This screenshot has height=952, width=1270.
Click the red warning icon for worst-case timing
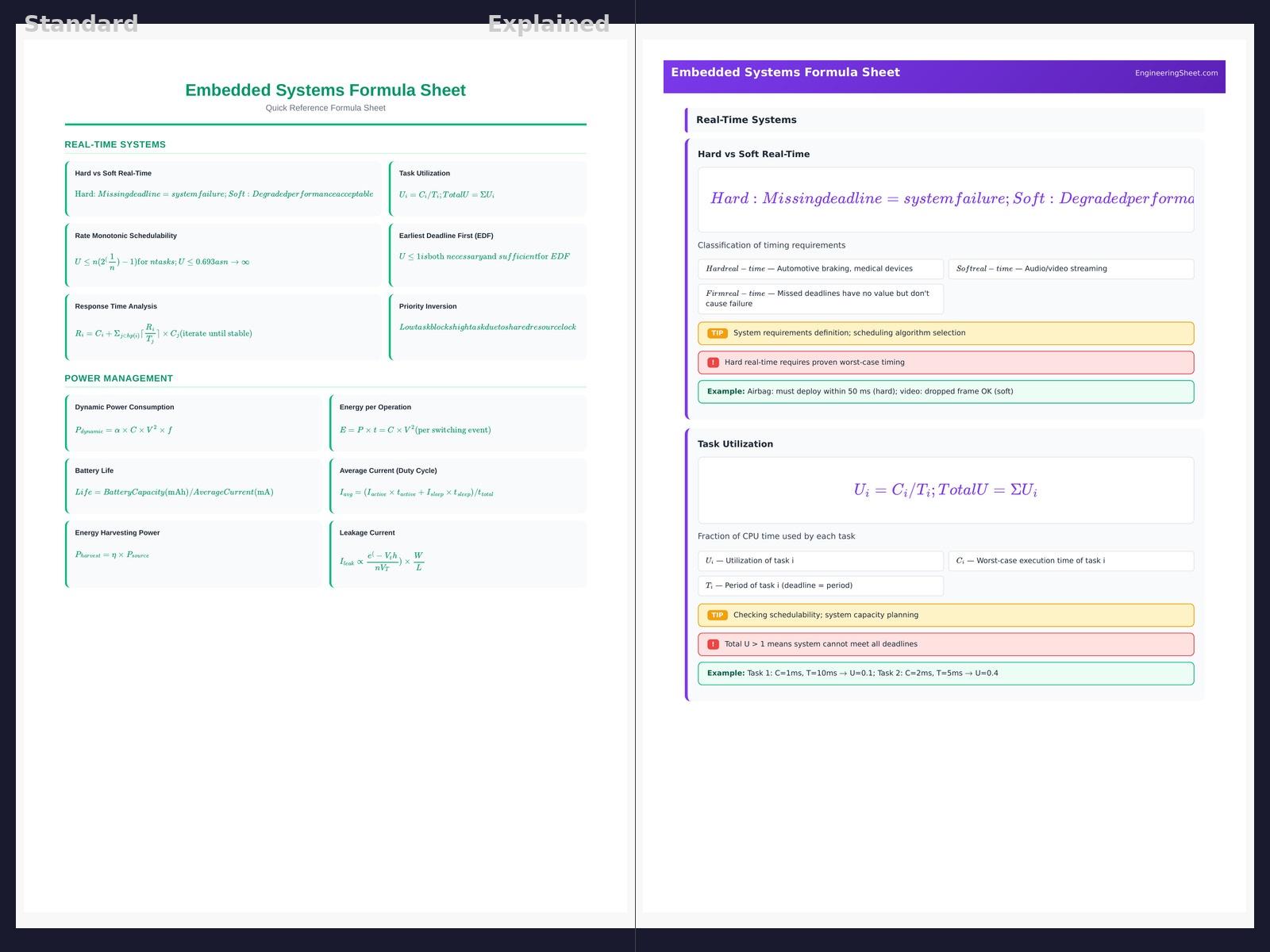[713, 363]
